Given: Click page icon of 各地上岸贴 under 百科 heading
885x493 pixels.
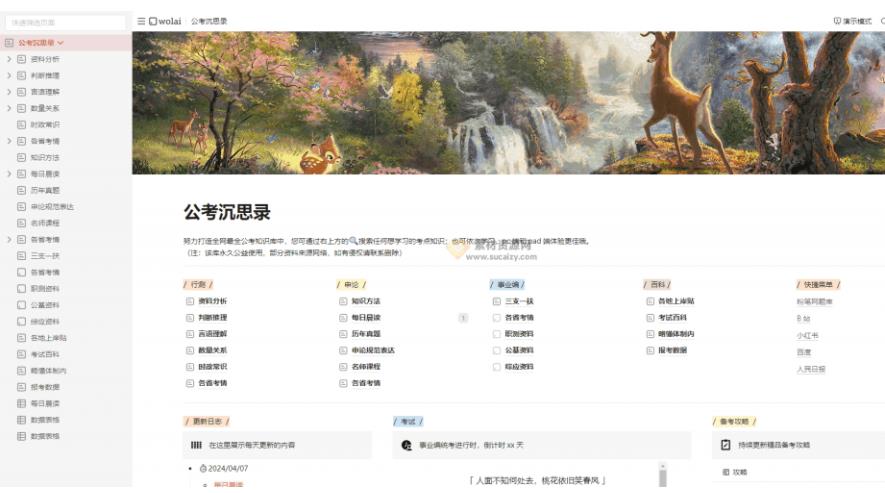Looking at the screenshot, I should click(x=650, y=302).
